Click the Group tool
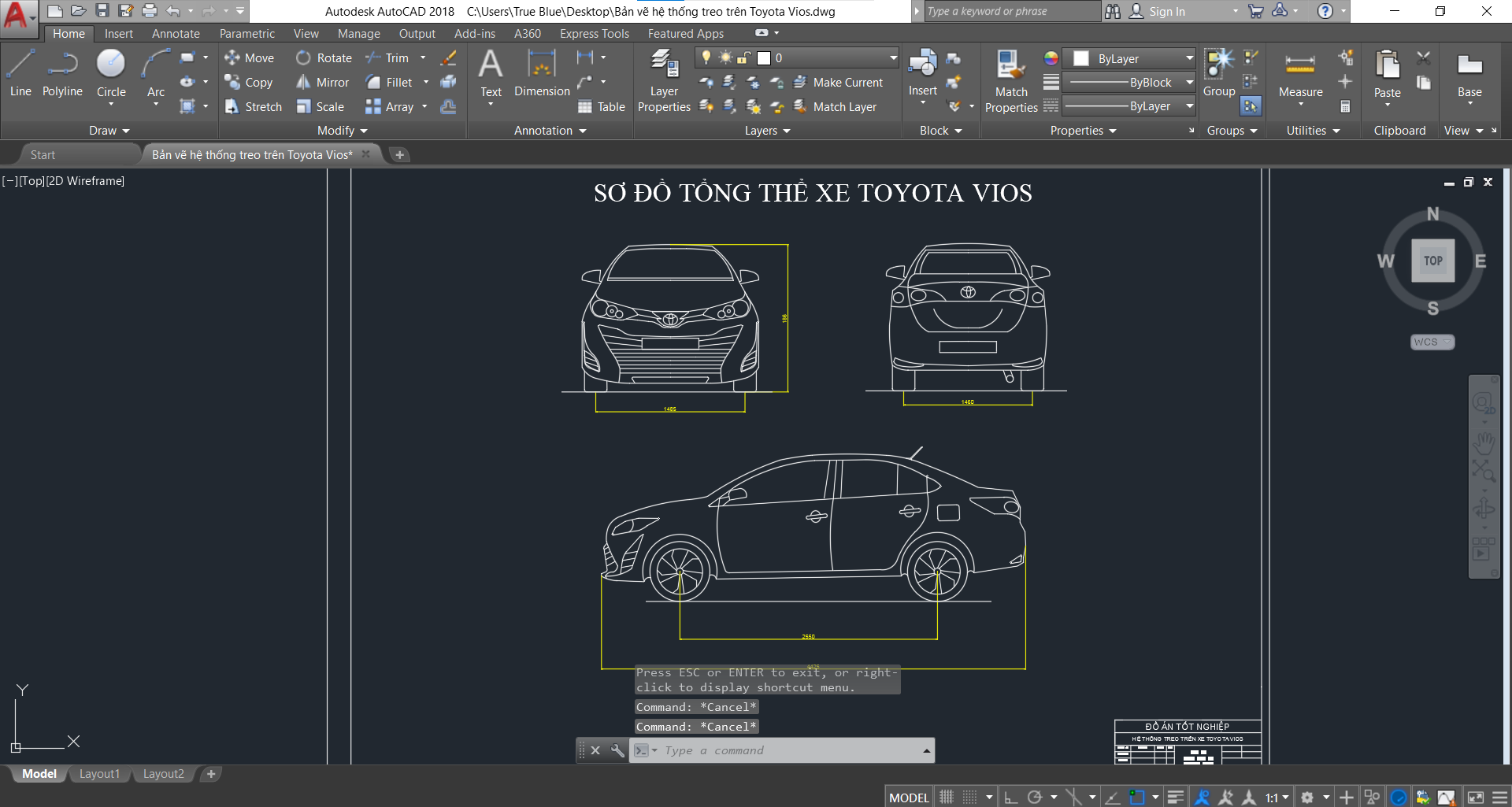Viewport: 1512px width, 807px height. click(1219, 72)
